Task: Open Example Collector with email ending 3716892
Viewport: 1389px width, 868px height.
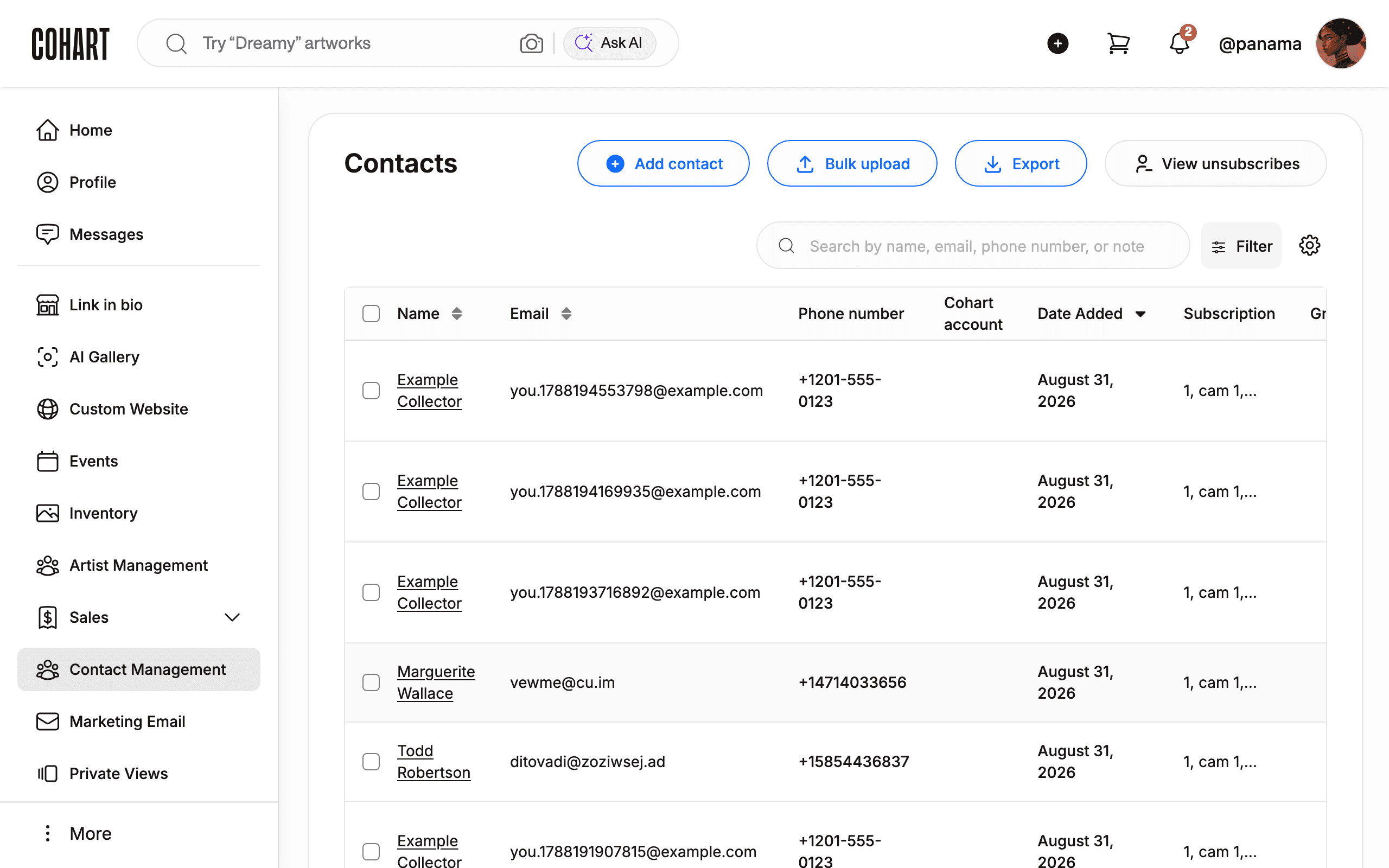Action: coord(429,592)
